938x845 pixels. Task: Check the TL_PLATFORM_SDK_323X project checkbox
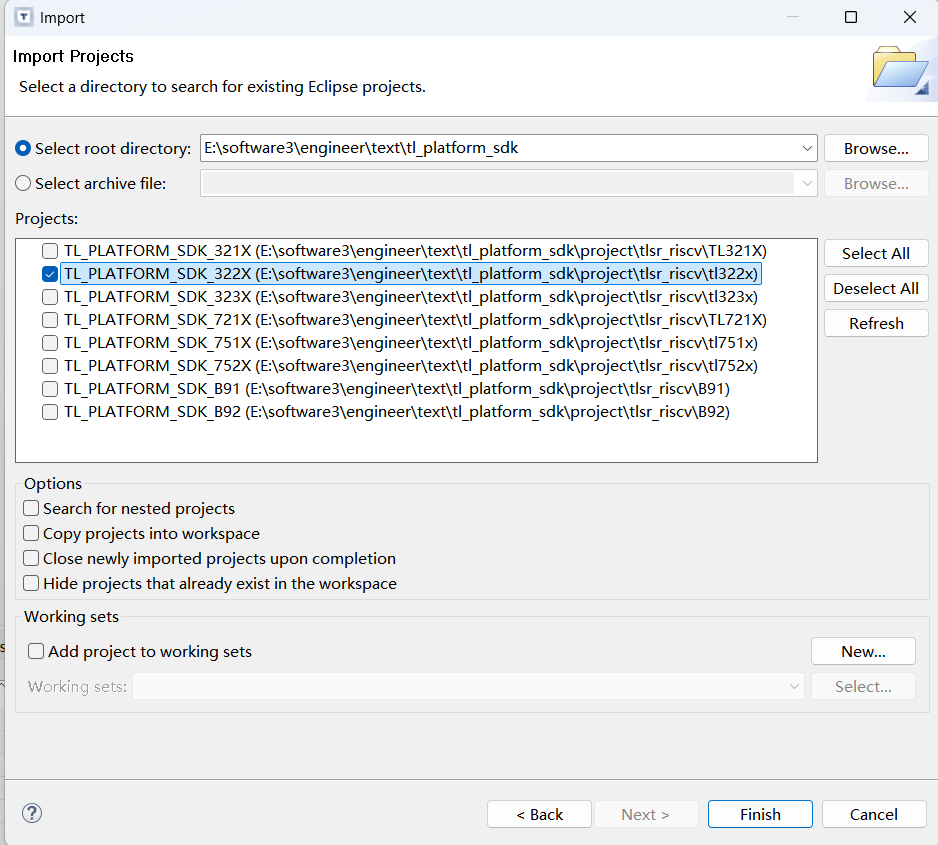pyautogui.click(x=50, y=297)
